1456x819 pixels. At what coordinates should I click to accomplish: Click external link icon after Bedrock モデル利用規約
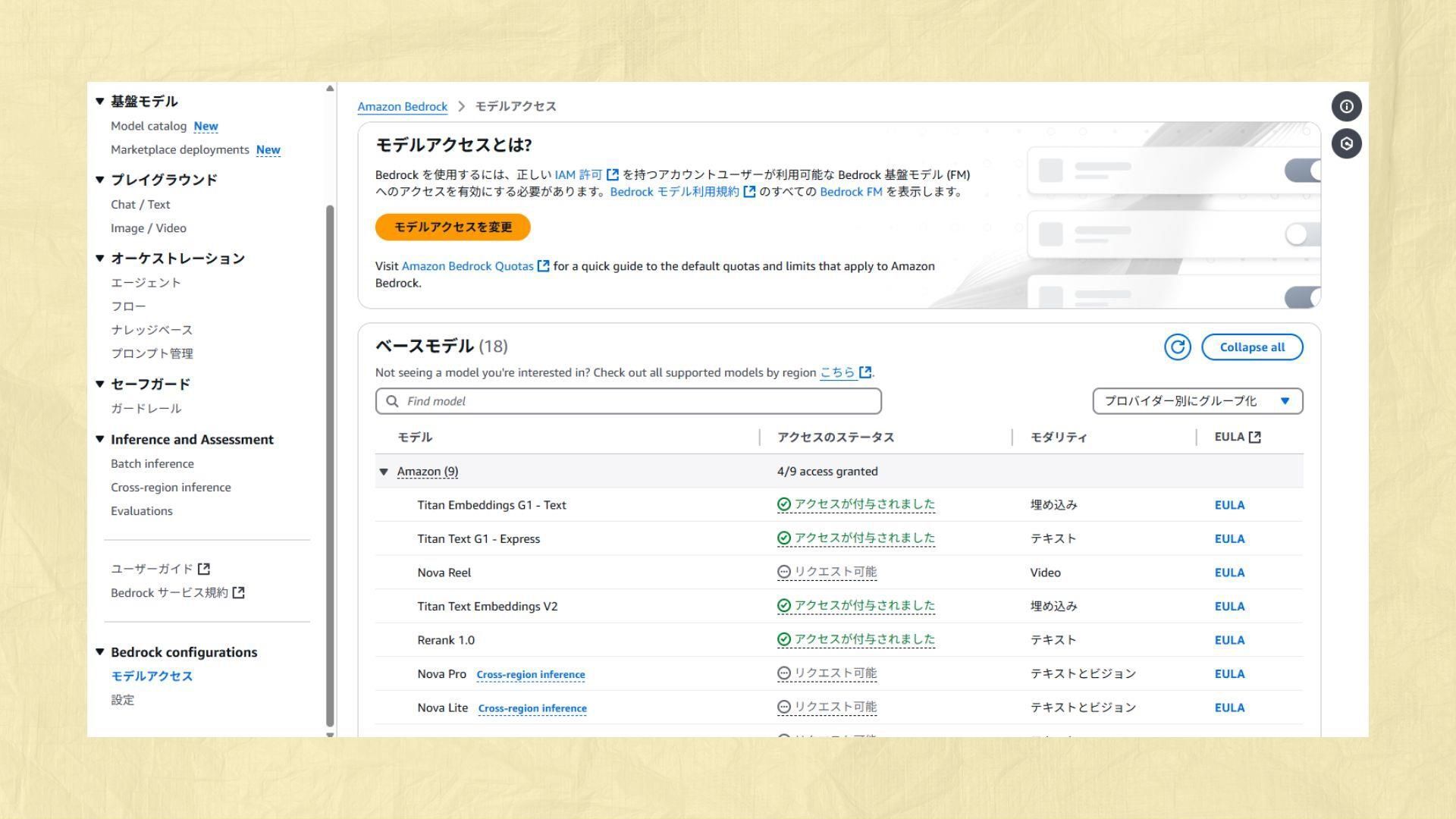(x=749, y=191)
